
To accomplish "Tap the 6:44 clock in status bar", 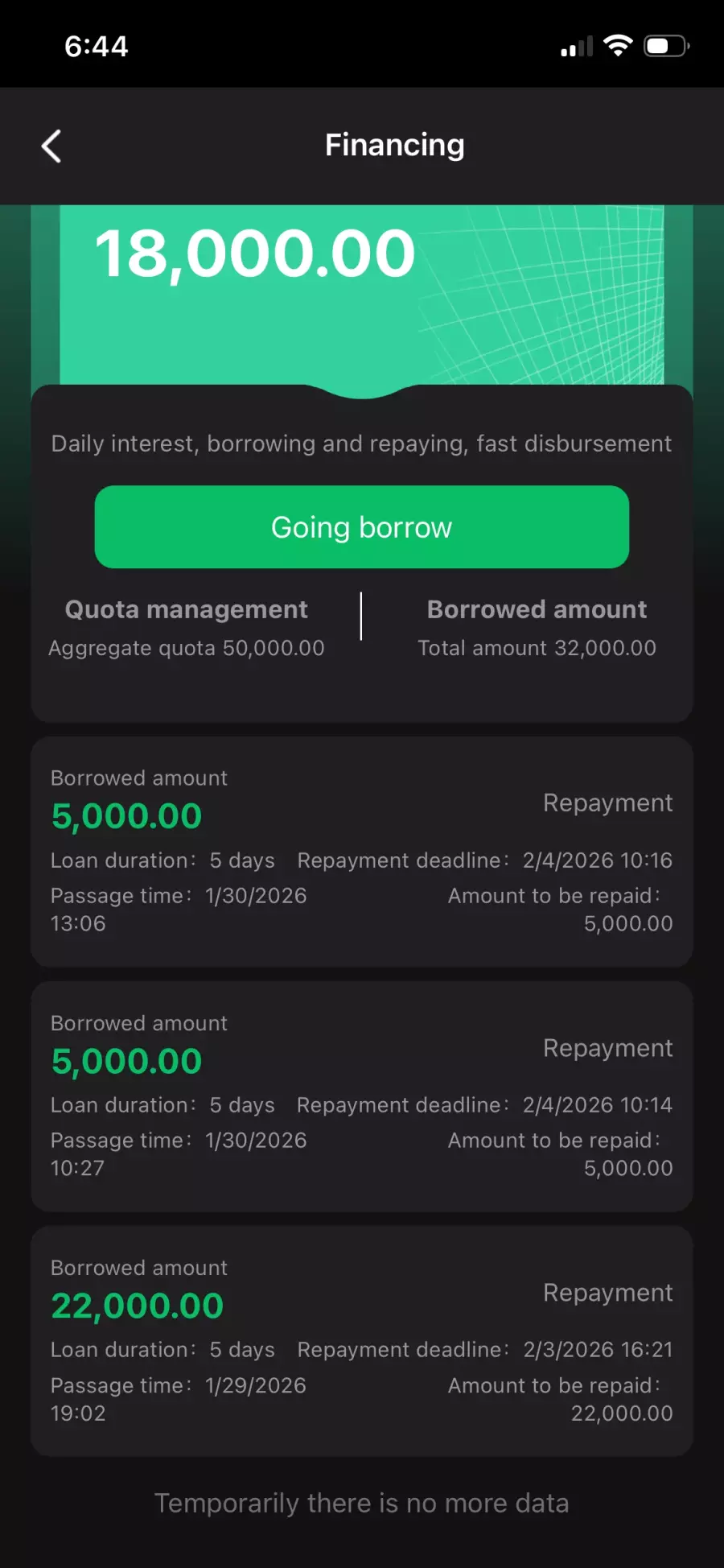I will coord(97,47).
